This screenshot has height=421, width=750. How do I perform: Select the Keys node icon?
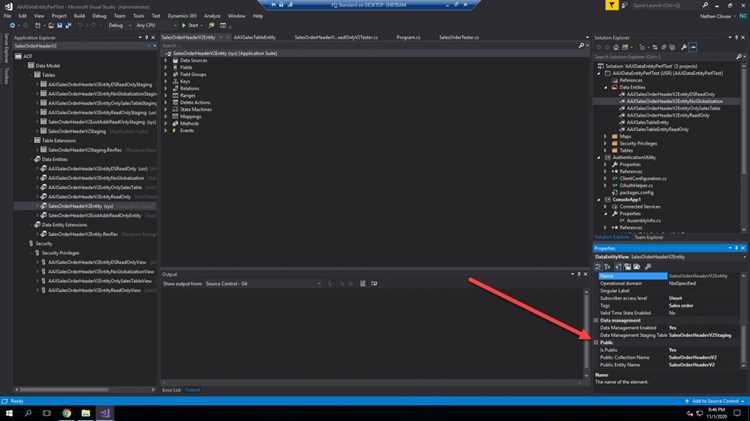[x=176, y=82]
